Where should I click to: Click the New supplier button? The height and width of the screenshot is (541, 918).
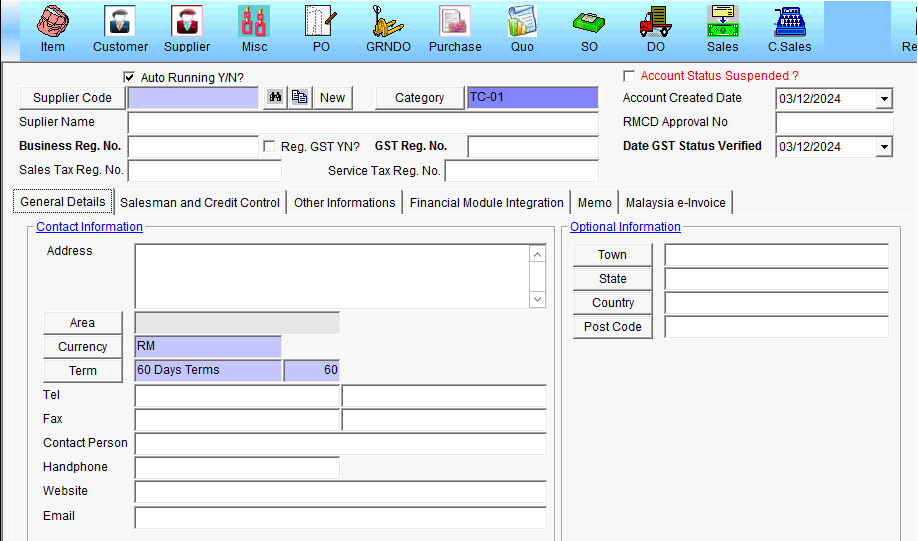pos(332,97)
